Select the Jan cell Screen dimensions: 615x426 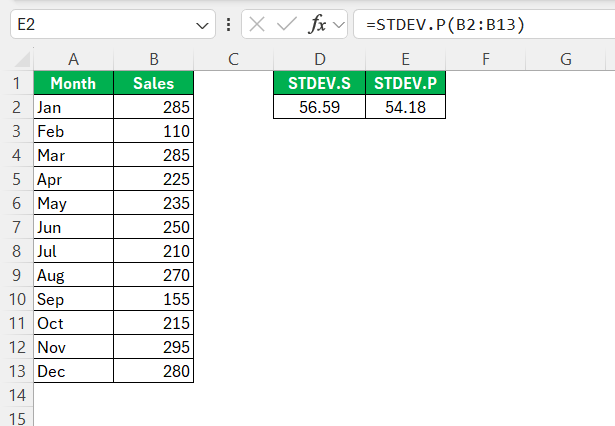[x=73, y=107]
